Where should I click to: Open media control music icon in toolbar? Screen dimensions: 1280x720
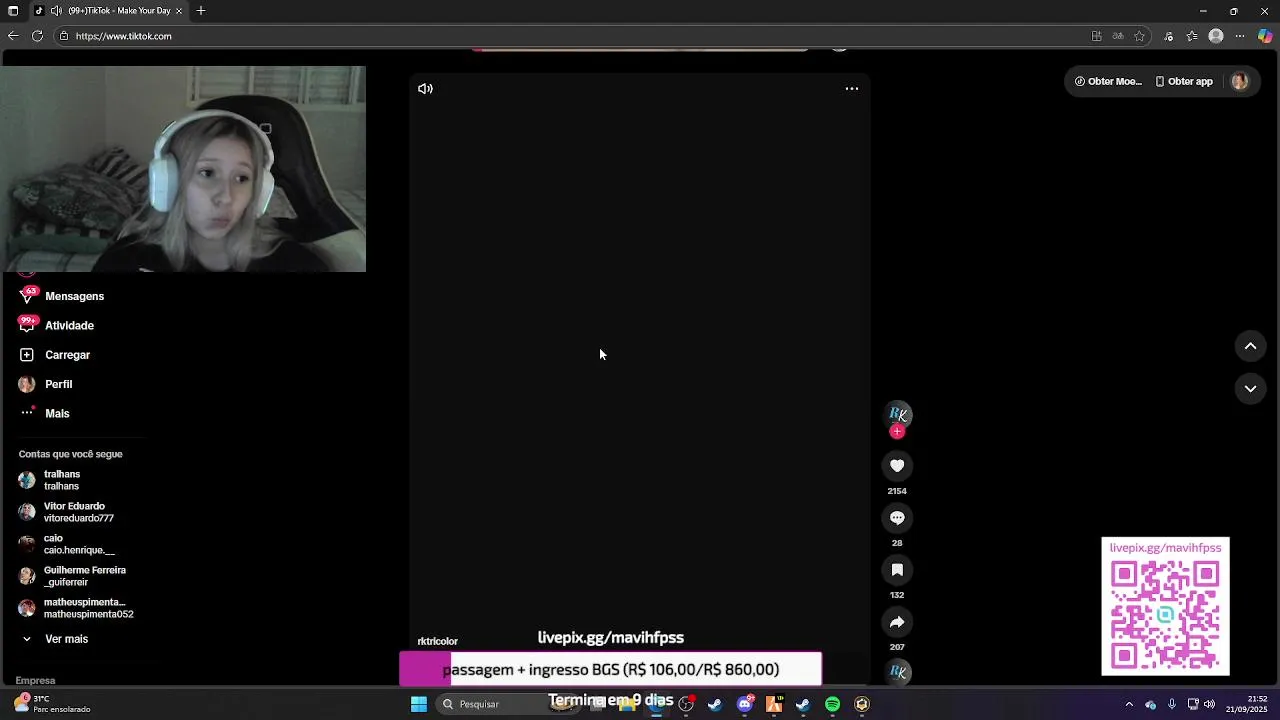click(1169, 36)
